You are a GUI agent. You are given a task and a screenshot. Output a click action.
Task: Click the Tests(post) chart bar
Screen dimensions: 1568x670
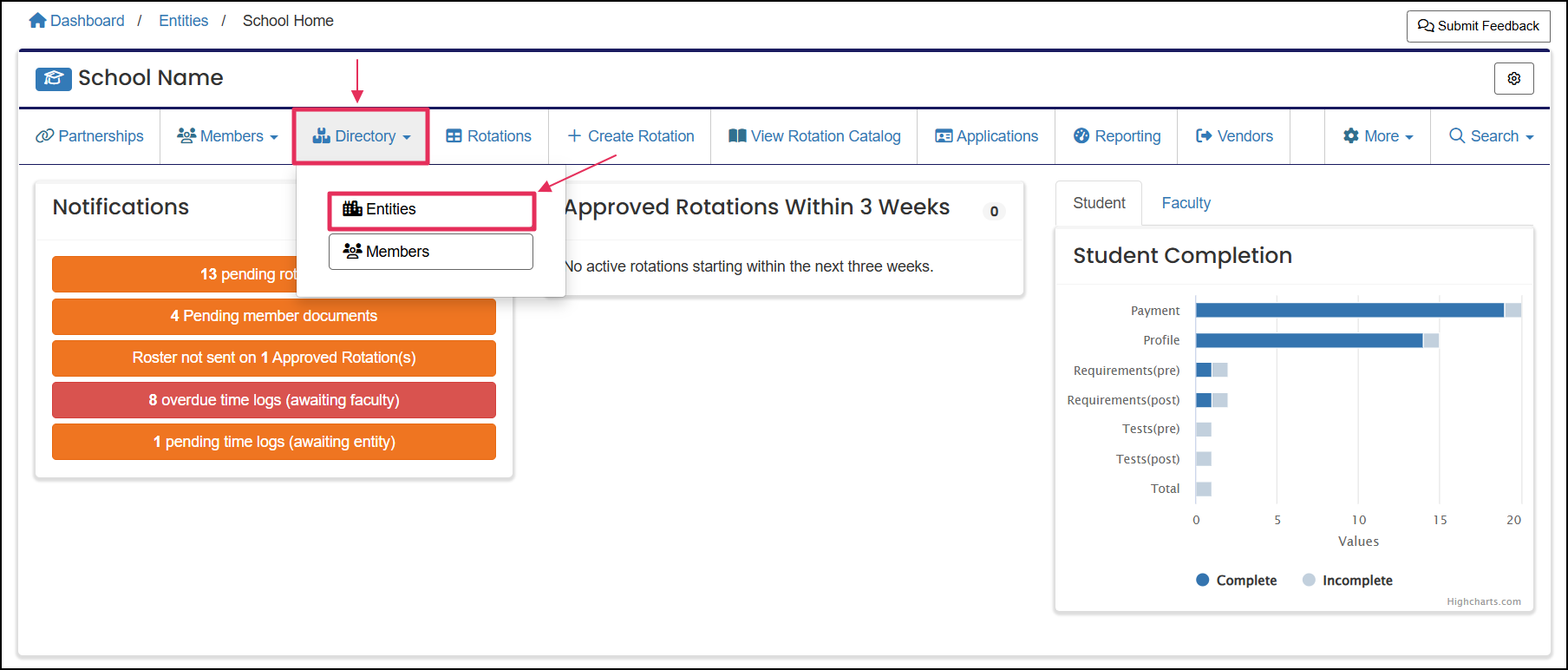(x=1204, y=459)
